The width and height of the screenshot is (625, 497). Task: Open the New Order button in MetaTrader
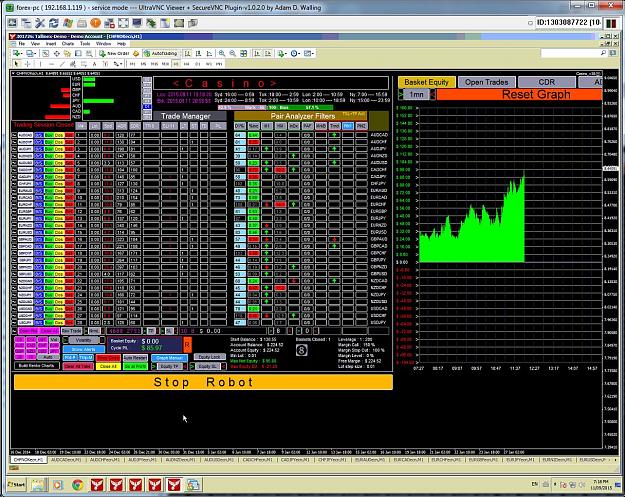point(114,53)
